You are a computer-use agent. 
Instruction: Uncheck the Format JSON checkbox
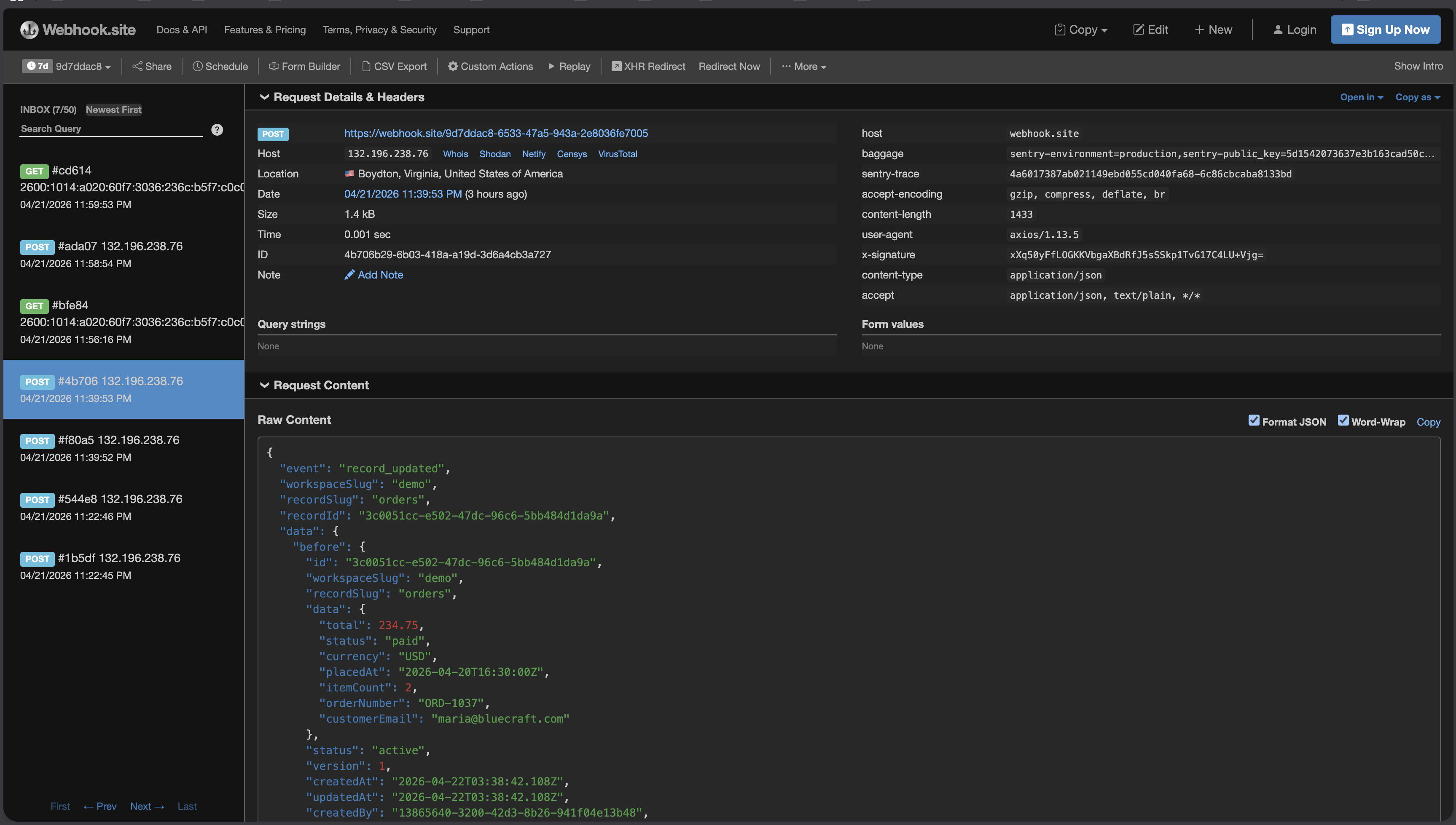coord(1254,421)
